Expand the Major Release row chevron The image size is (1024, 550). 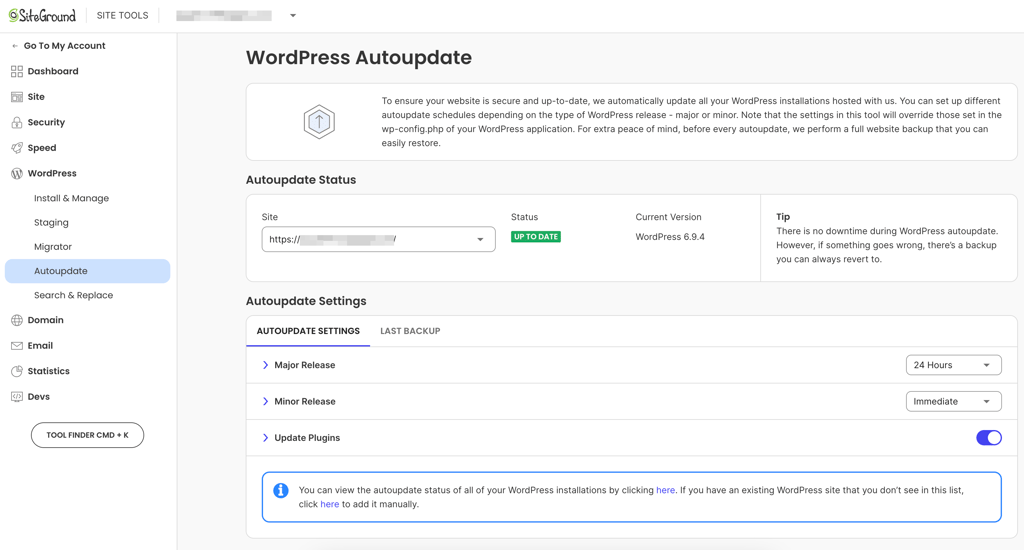pos(265,365)
